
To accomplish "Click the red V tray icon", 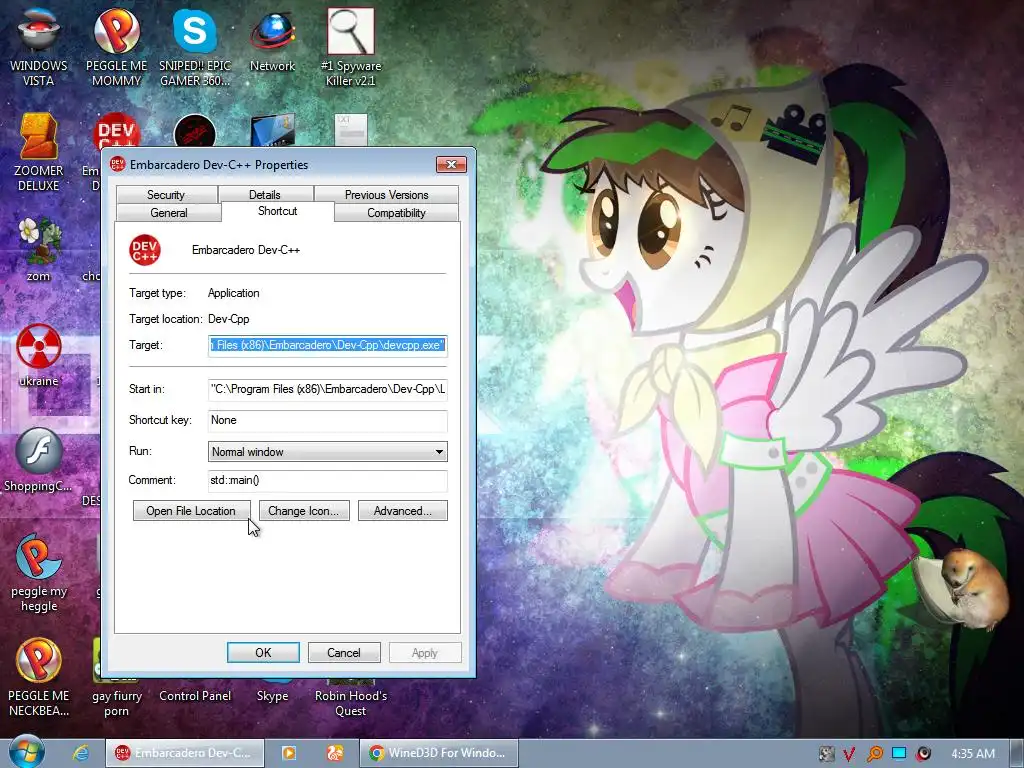I will tap(849, 754).
